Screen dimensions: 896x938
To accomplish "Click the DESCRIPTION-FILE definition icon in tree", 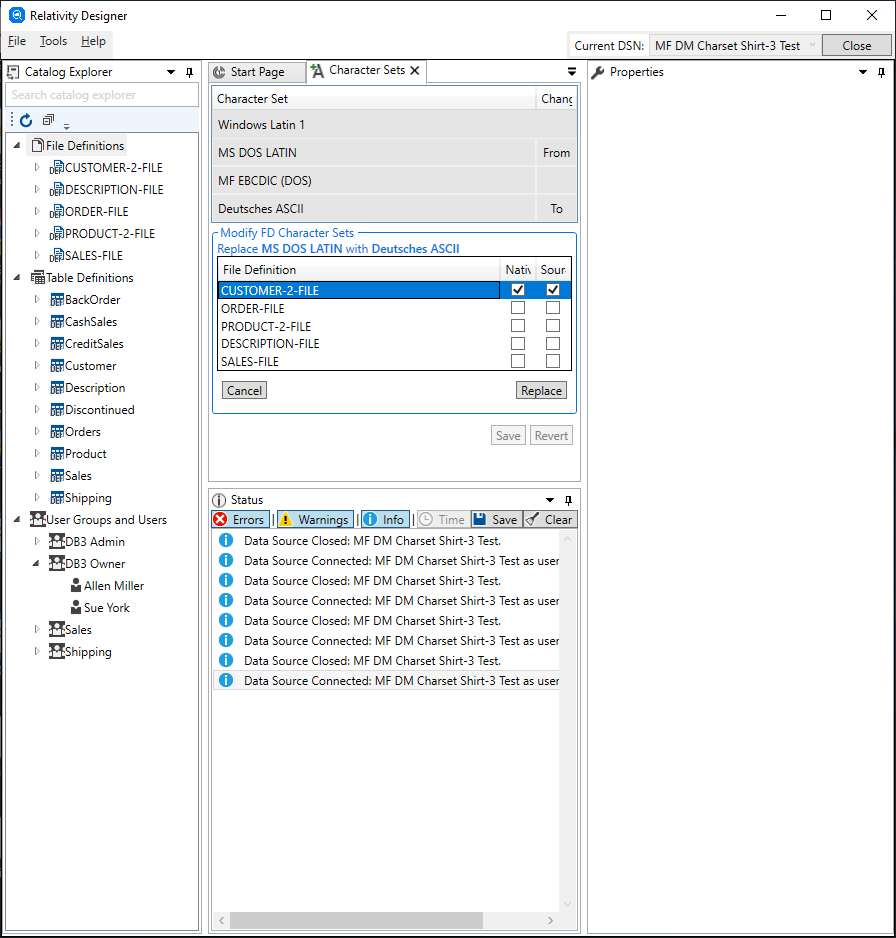I will click(56, 190).
